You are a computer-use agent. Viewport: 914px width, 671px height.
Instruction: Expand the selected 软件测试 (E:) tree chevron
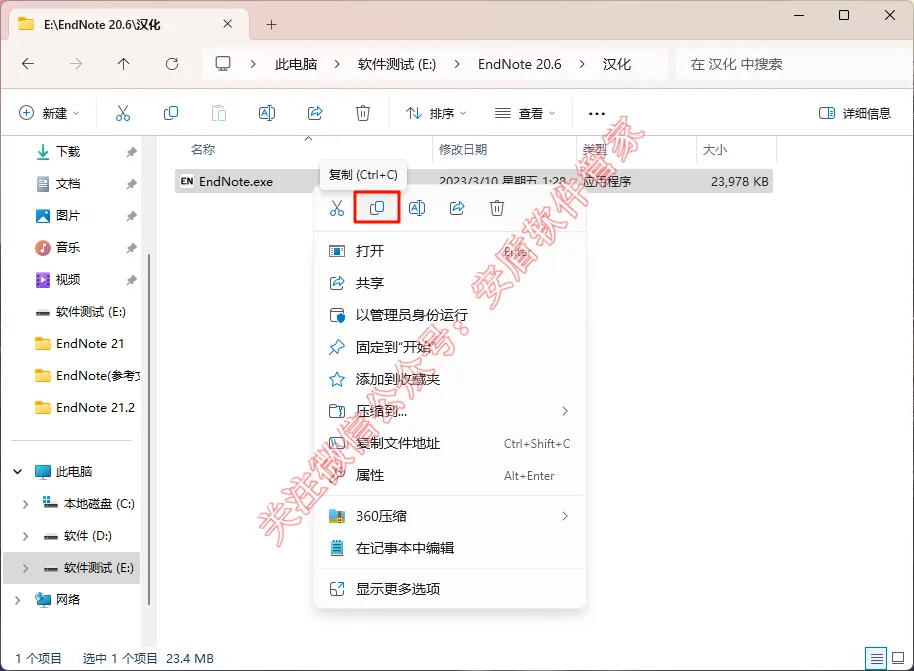tap(25, 568)
